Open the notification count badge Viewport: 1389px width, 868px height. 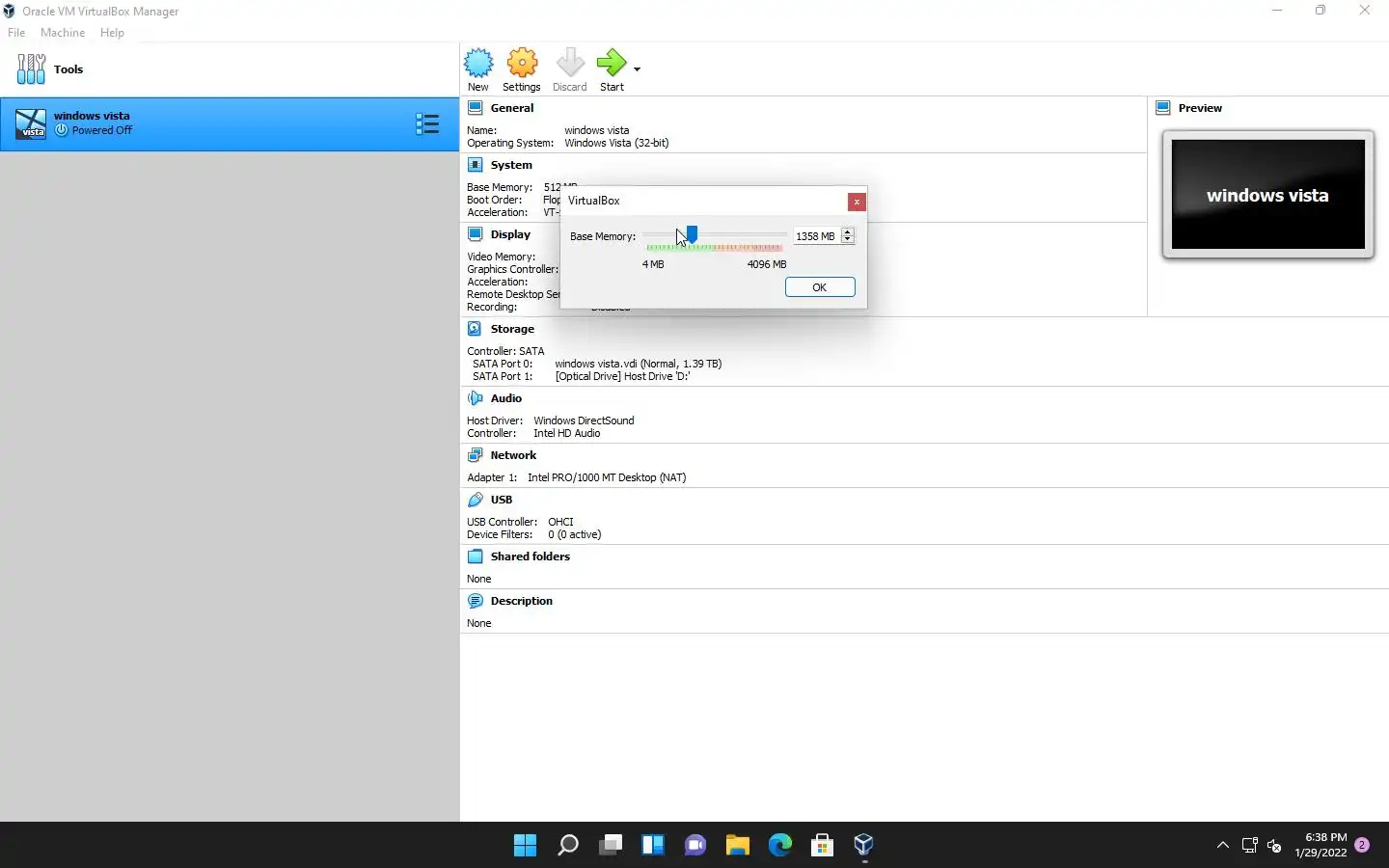[1362, 845]
